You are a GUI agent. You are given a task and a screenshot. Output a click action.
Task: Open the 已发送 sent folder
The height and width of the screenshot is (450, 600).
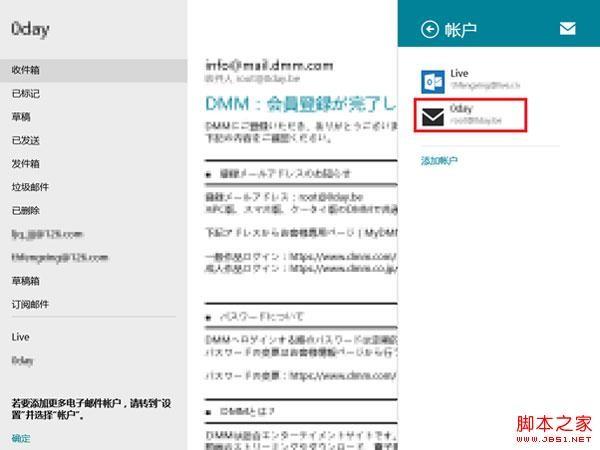94,140
